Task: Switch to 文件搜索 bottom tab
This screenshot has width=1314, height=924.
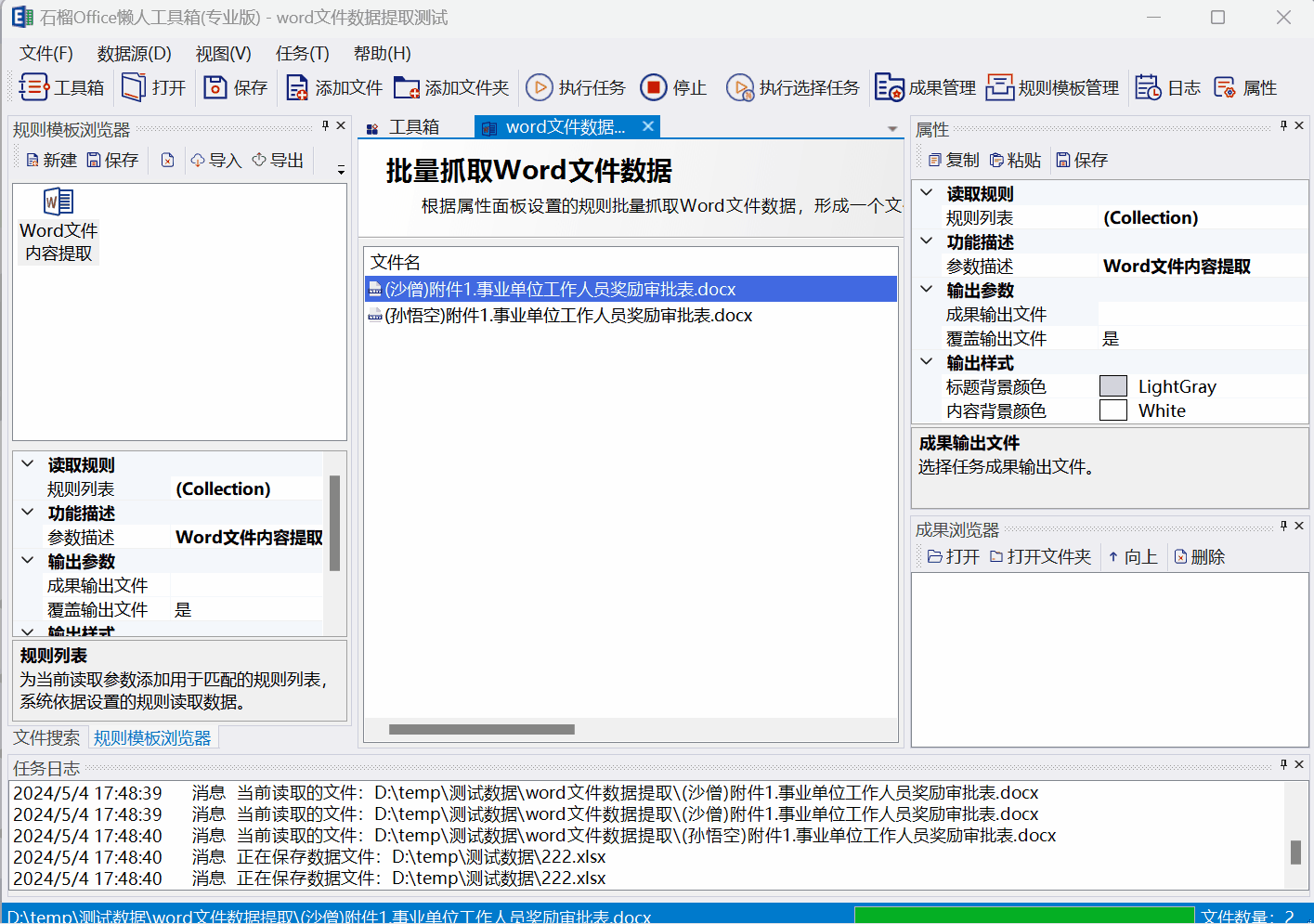Action: click(x=46, y=738)
